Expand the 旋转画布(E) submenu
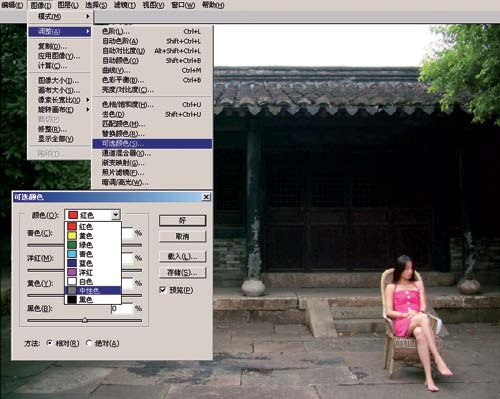 [x=59, y=110]
